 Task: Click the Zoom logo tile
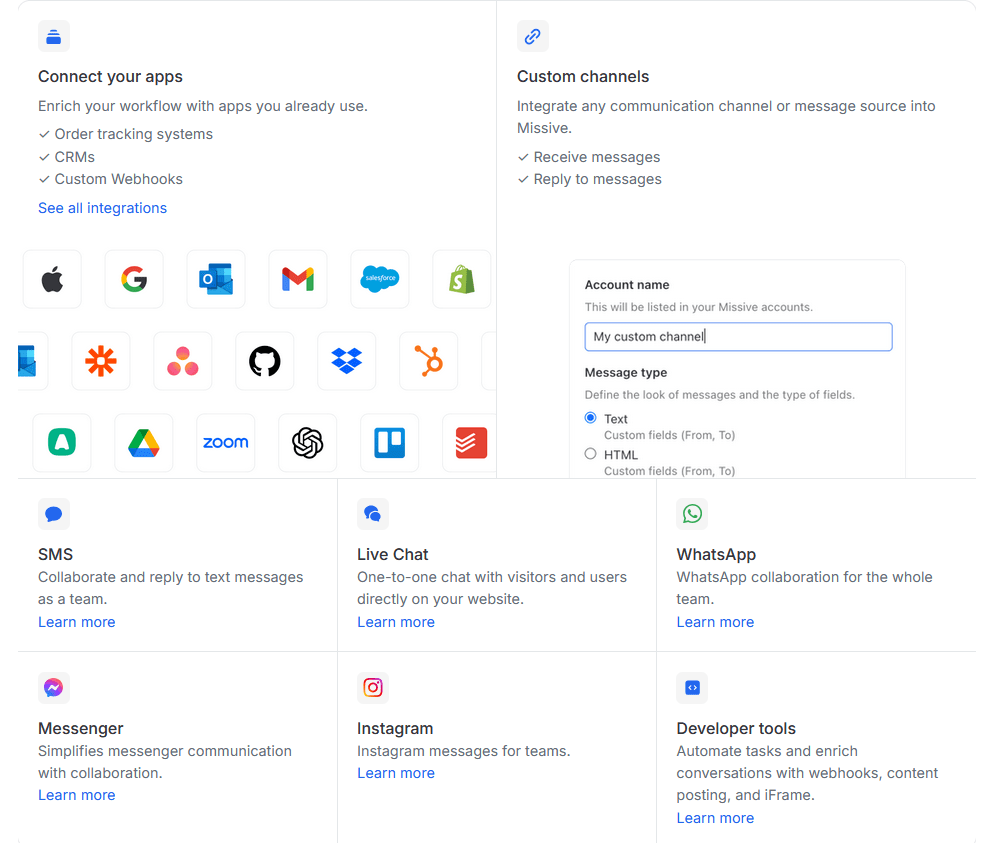pos(225,443)
